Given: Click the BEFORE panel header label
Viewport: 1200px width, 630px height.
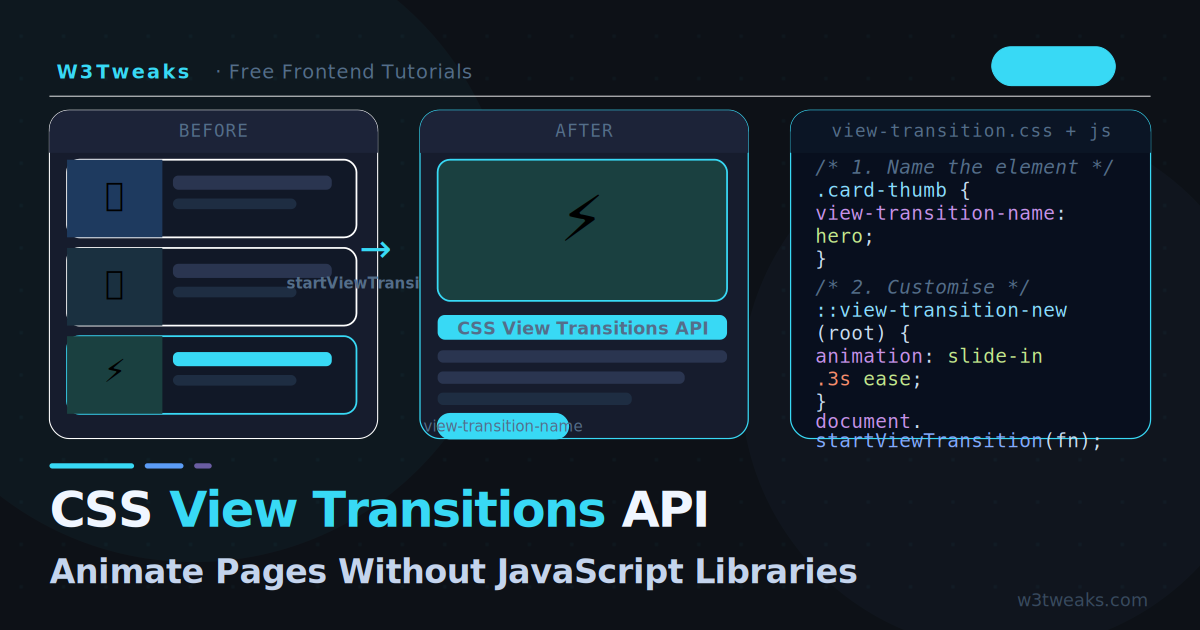Looking at the screenshot, I should pos(213,131).
